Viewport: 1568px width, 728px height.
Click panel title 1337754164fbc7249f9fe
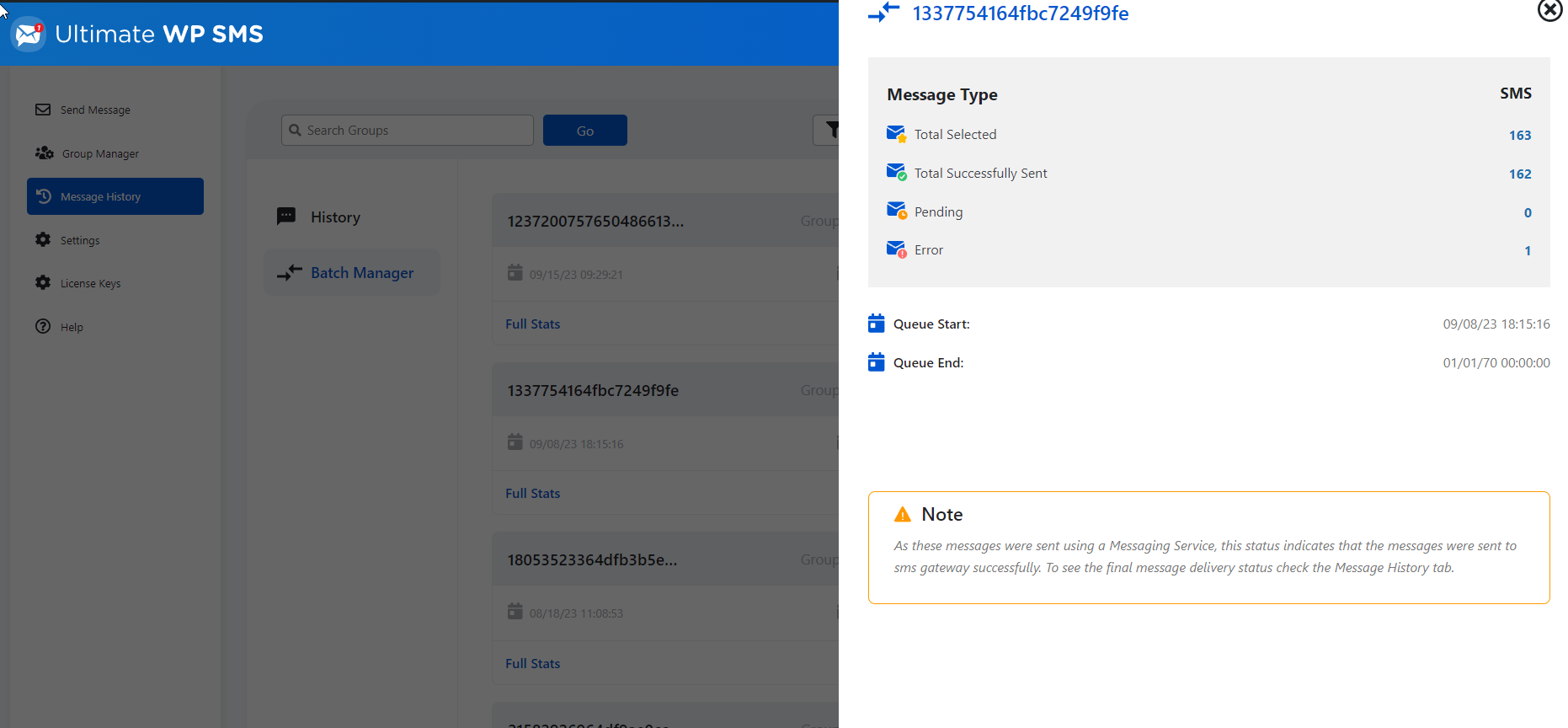click(1021, 13)
